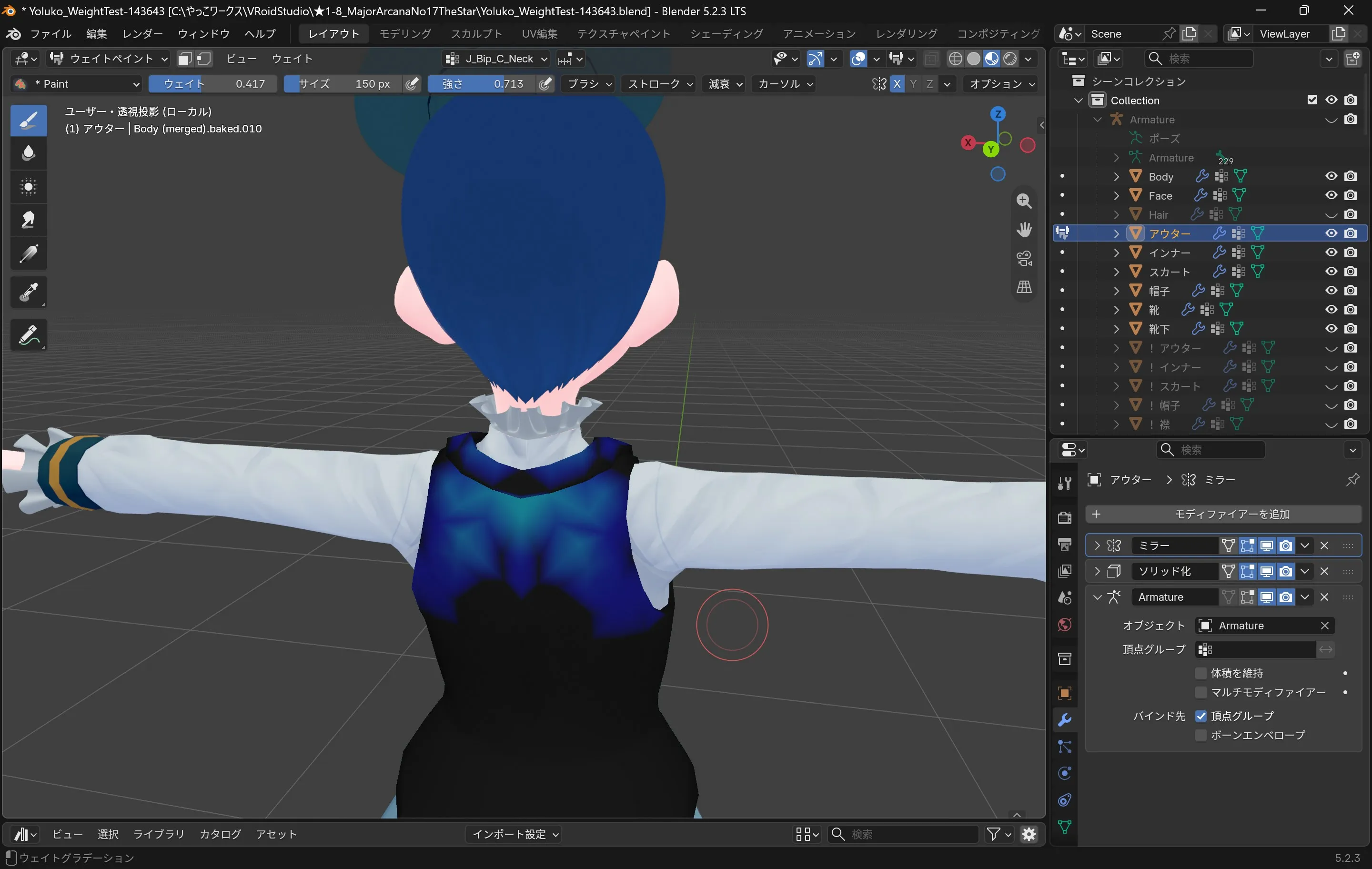
Task: Collapse the Armature modifier panel
Action: [1097, 596]
